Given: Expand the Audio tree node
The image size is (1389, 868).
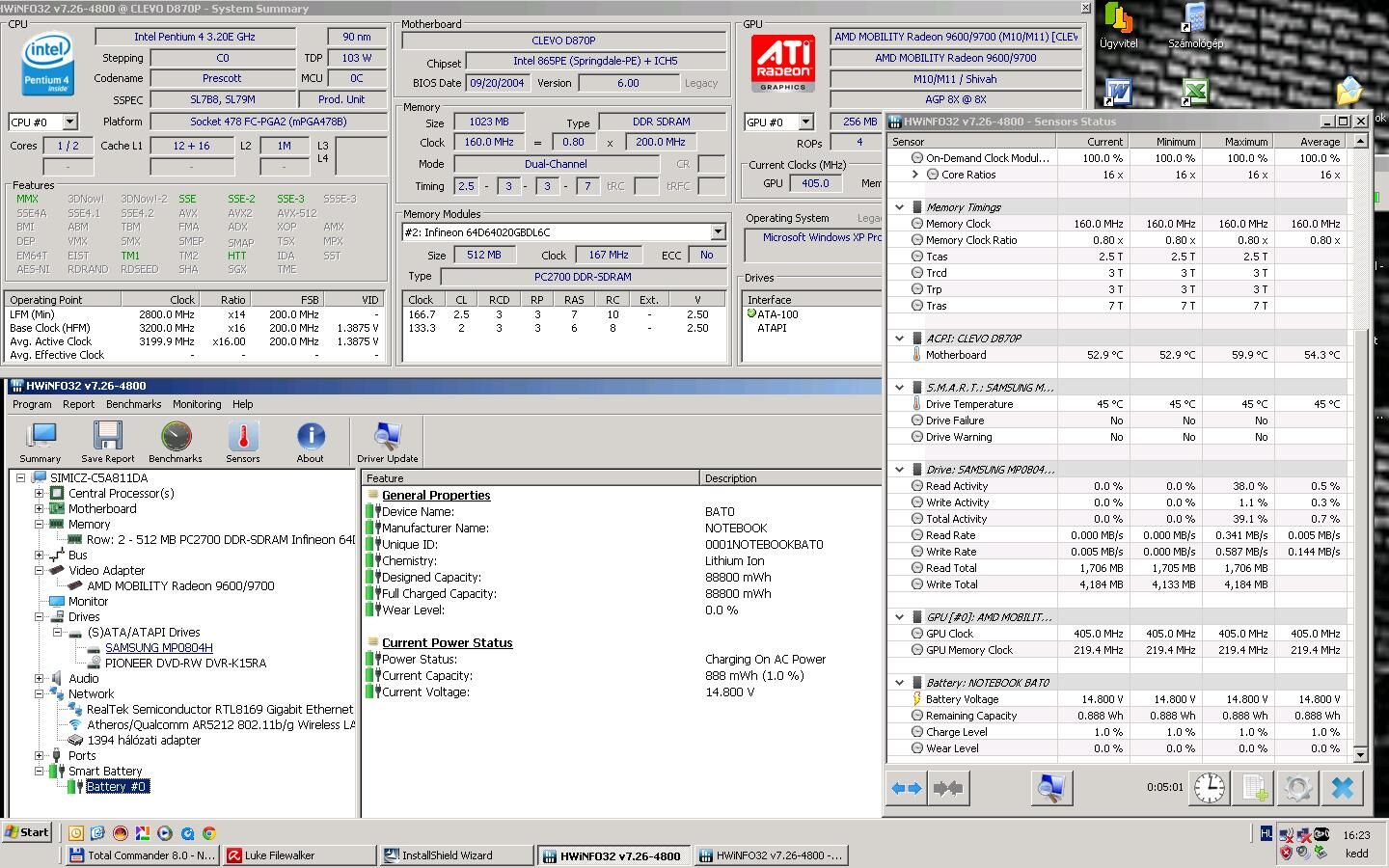Looking at the screenshot, I should (40, 678).
